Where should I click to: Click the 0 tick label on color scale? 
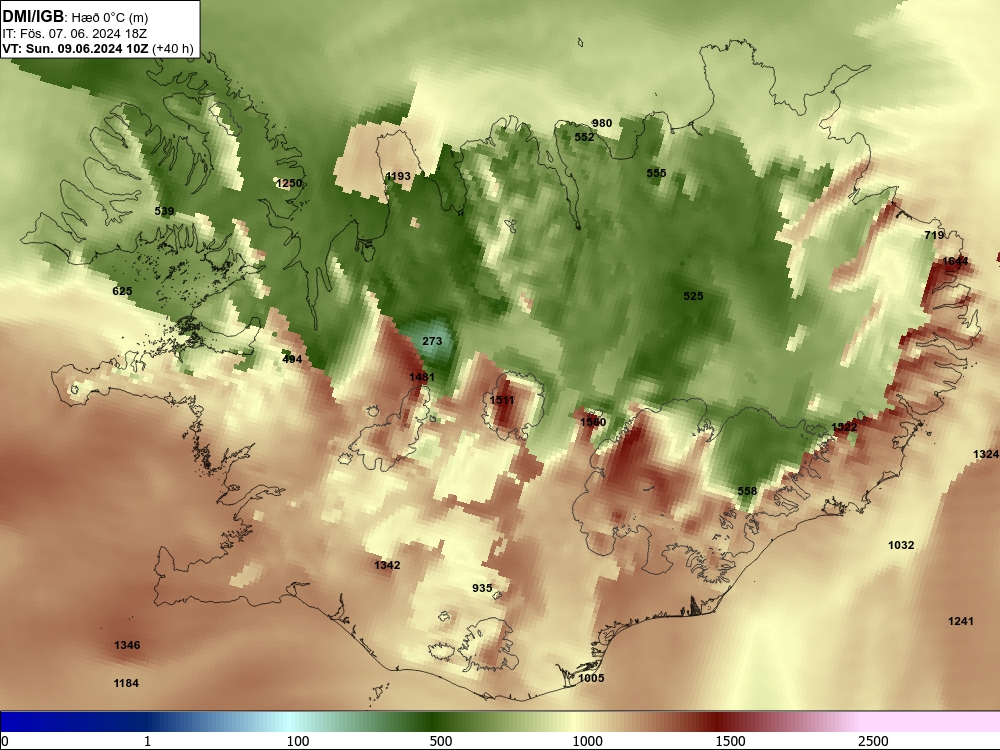pyautogui.click(x=5, y=741)
